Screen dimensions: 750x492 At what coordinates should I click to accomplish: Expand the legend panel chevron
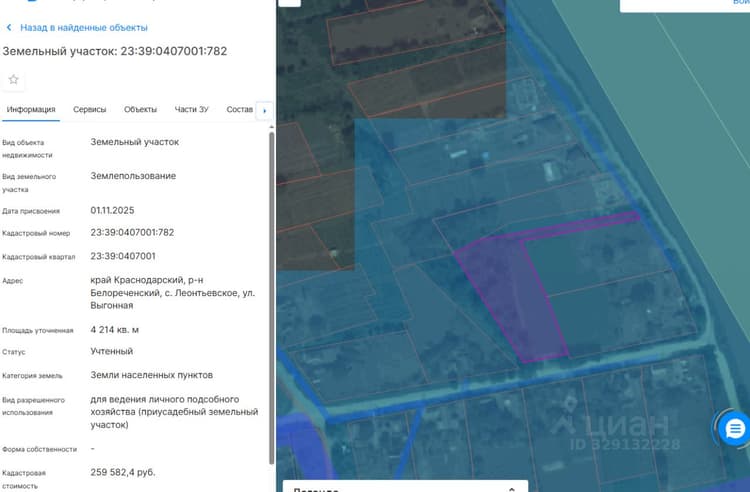coord(511,489)
